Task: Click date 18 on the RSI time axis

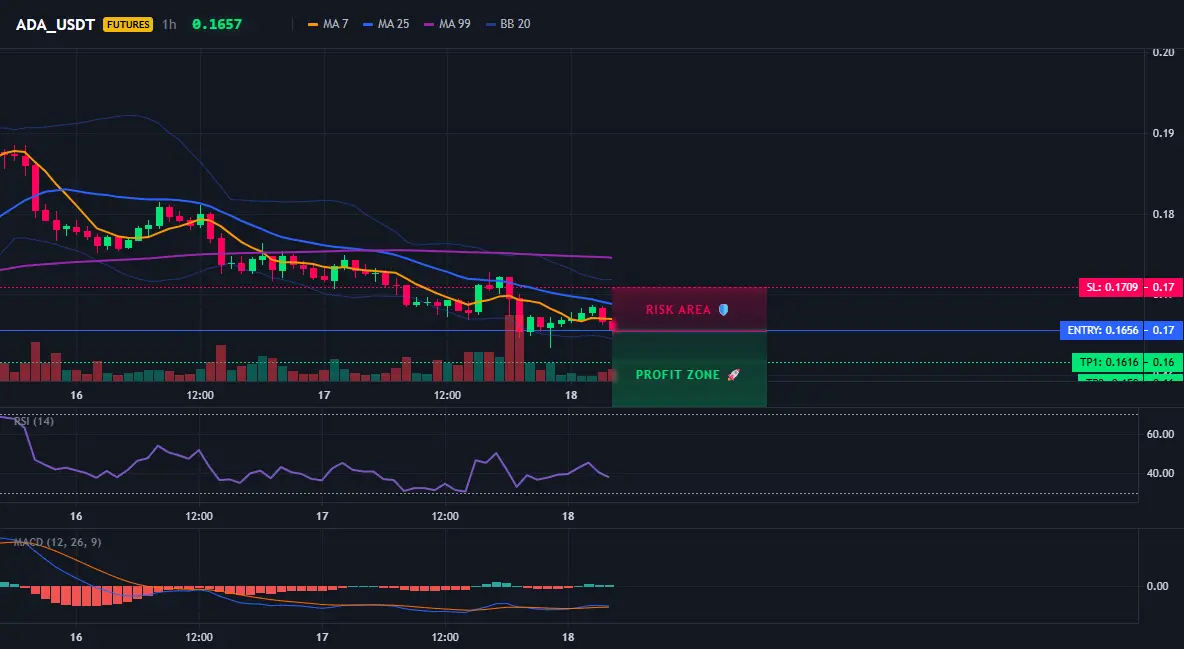Action: click(569, 516)
